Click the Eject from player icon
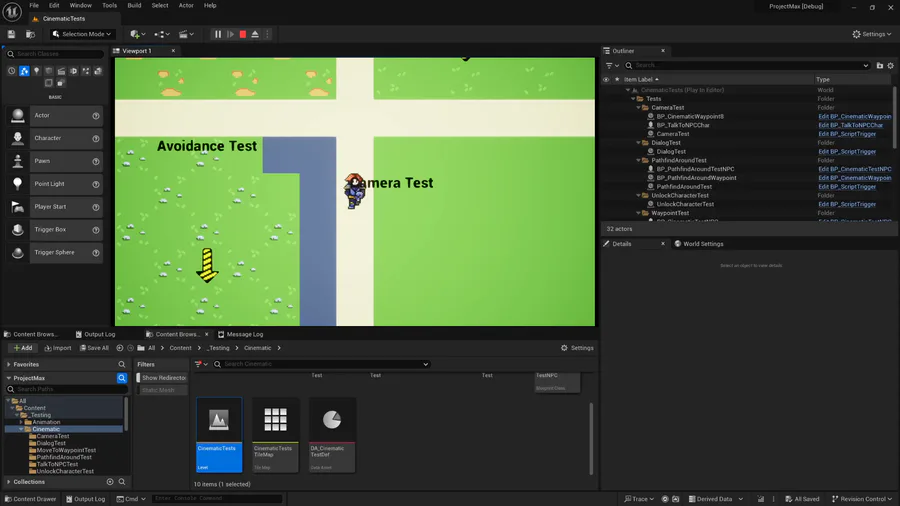The image size is (900, 506). [x=255, y=34]
